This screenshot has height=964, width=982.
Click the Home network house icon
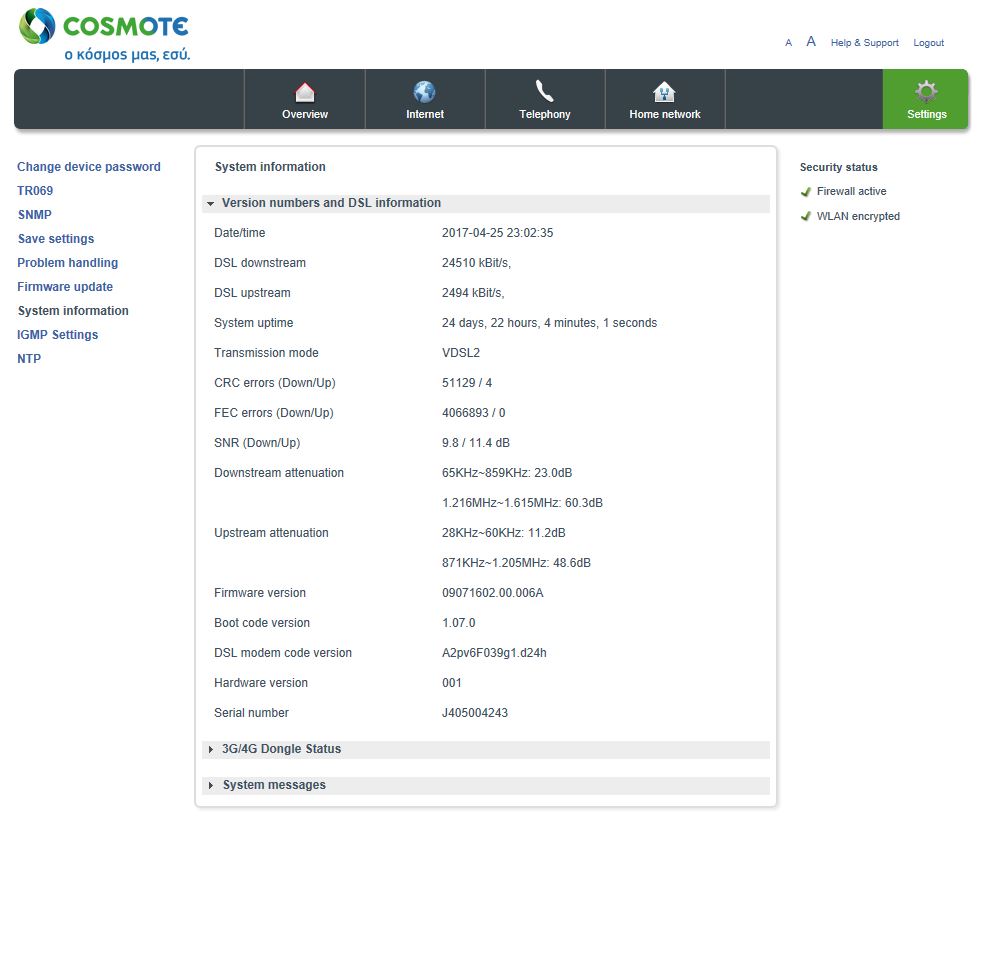tap(664, 92)
